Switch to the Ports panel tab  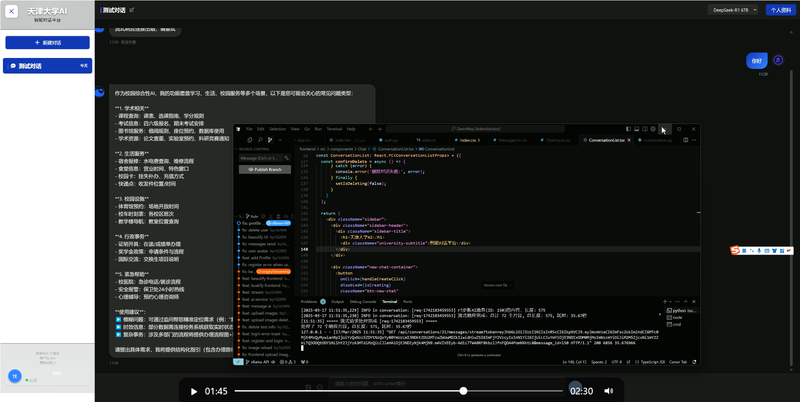point(408,302)
